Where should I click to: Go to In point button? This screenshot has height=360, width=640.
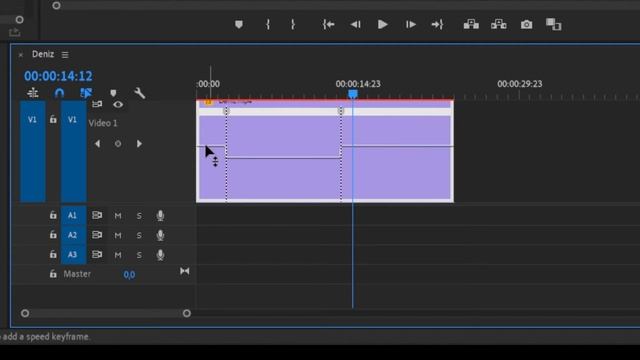(329, 24)
